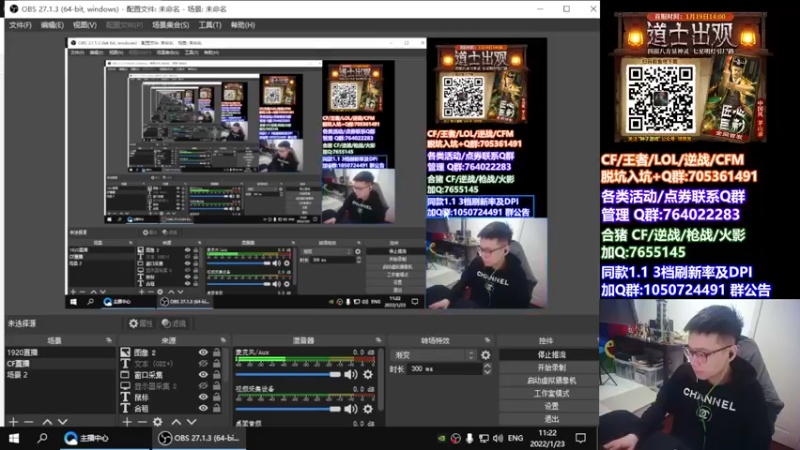Remove the selected source with the minus icon

(142, 422)
